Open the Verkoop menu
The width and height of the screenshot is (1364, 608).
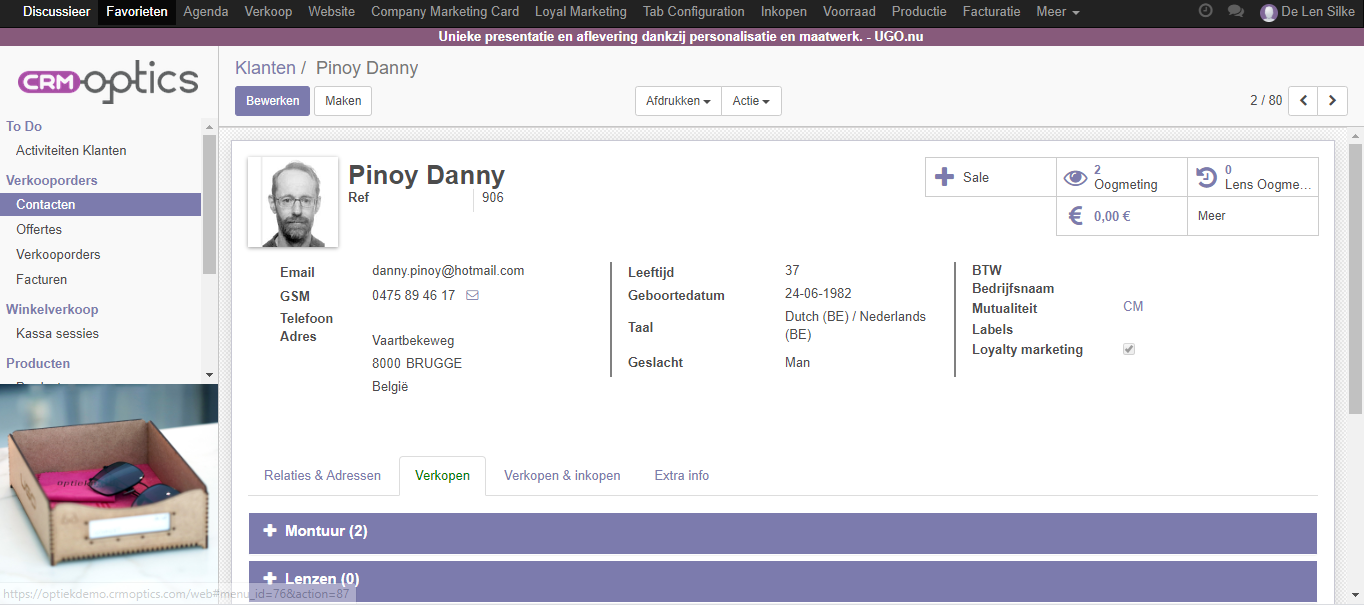(268, 12)
